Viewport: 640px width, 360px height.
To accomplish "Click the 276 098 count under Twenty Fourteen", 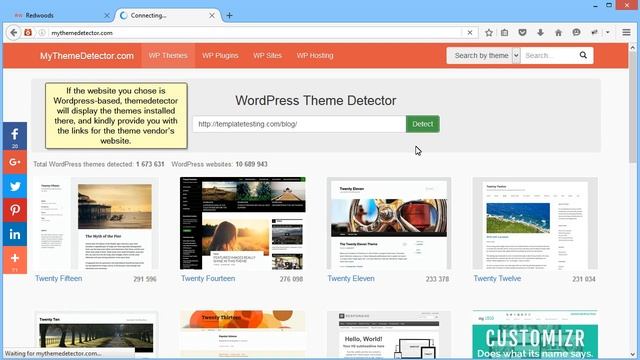I will tap(291, 279).
